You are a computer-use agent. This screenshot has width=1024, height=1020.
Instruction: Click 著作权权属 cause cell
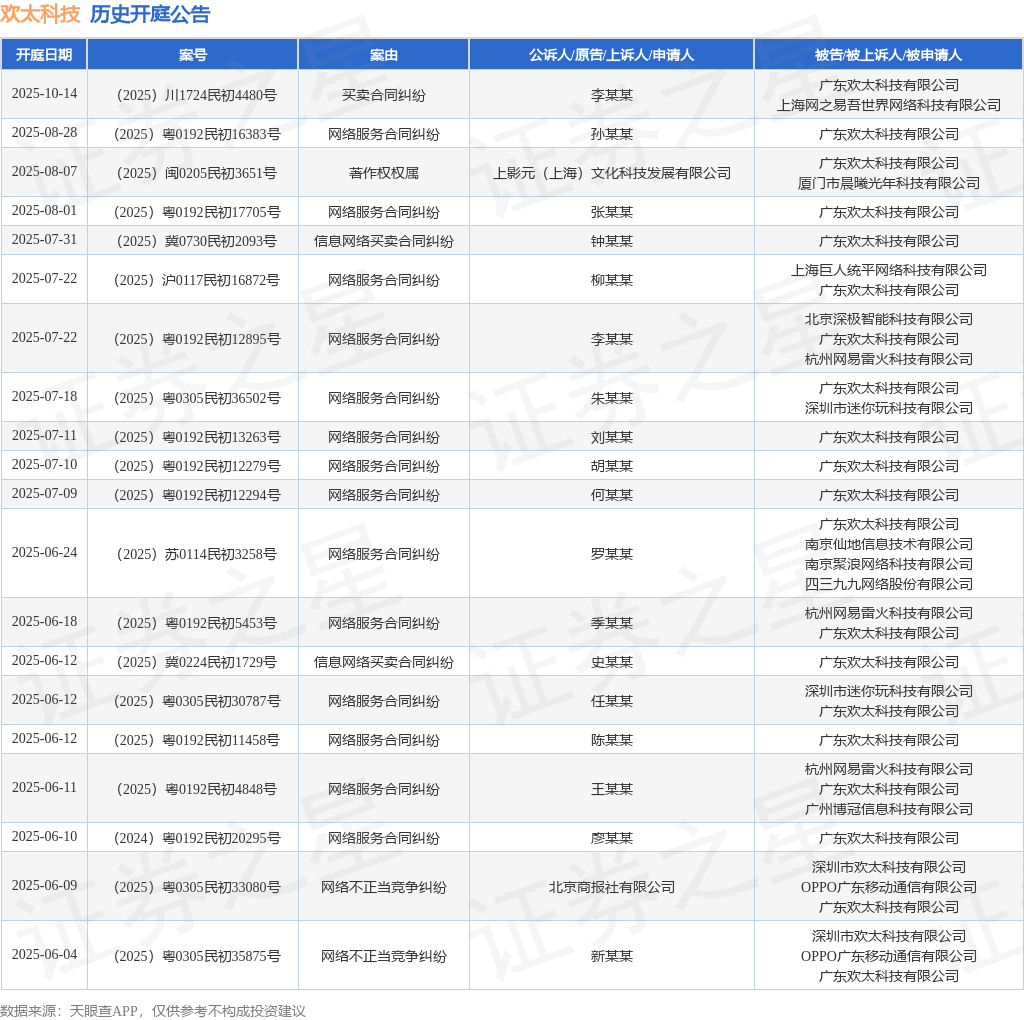[x=383, y=174]
